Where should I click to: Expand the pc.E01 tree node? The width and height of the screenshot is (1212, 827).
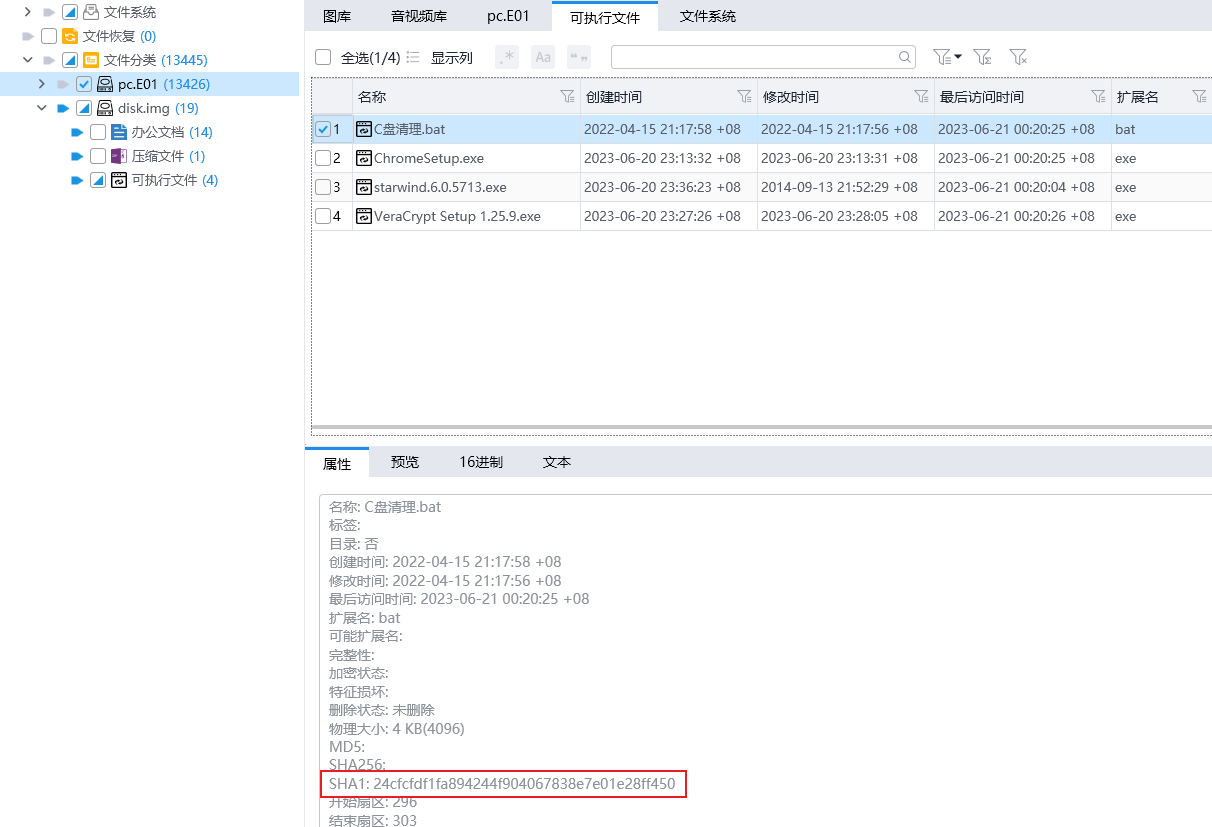[42, 84]
